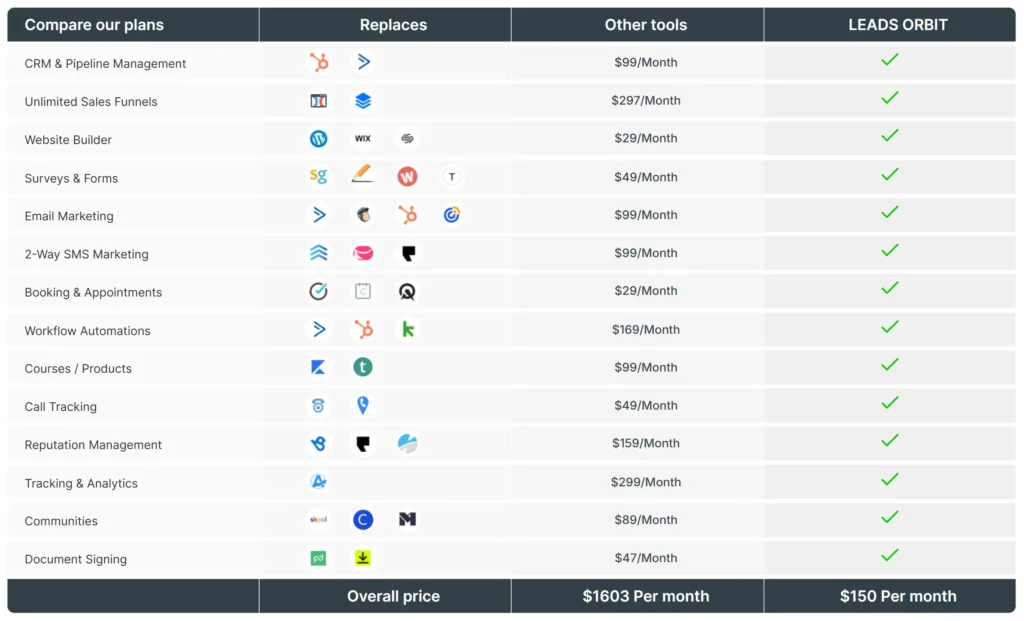Select the Kajabi icon in Courses row
Screen dimensions: 1024x621
(319, 368)
